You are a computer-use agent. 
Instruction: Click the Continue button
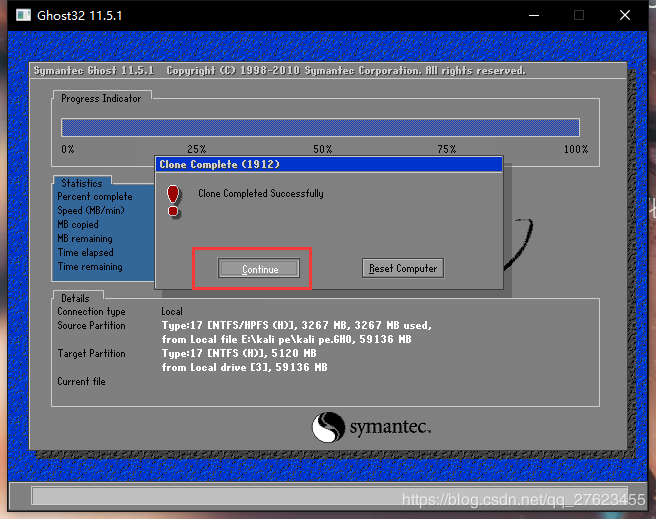259,268
